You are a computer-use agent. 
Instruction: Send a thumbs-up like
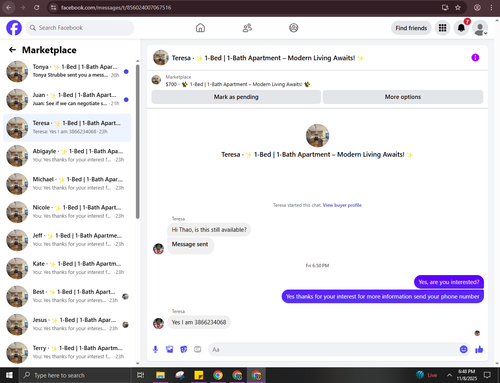(479, 349)
